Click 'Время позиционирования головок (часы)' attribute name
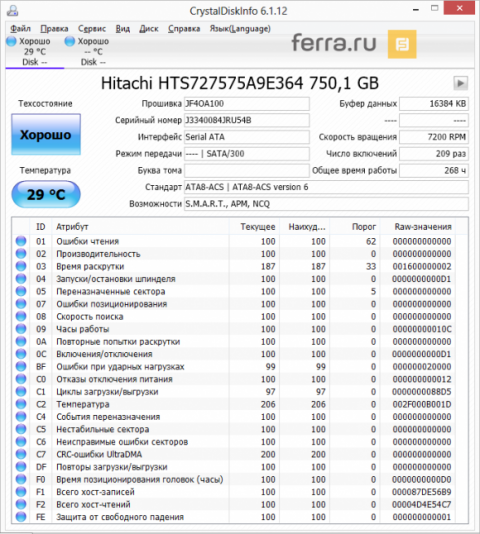The image size is (480, 534). click(x=140, y=480)
